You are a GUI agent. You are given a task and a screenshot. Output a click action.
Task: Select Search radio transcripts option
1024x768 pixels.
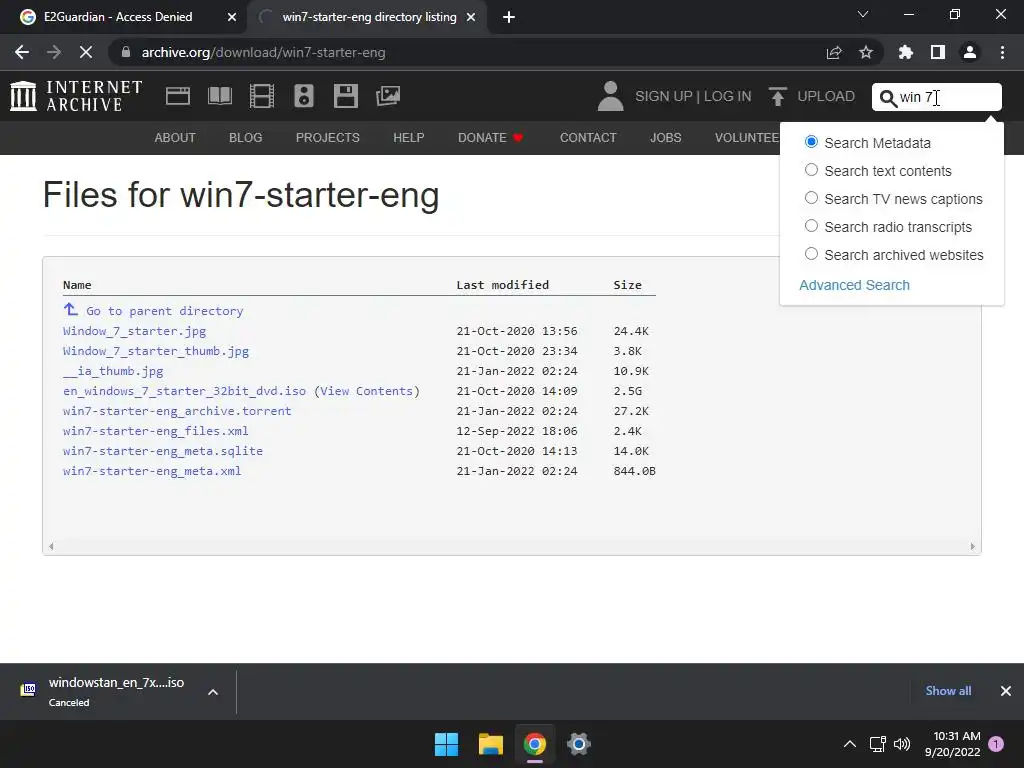[x=811, y=226]
